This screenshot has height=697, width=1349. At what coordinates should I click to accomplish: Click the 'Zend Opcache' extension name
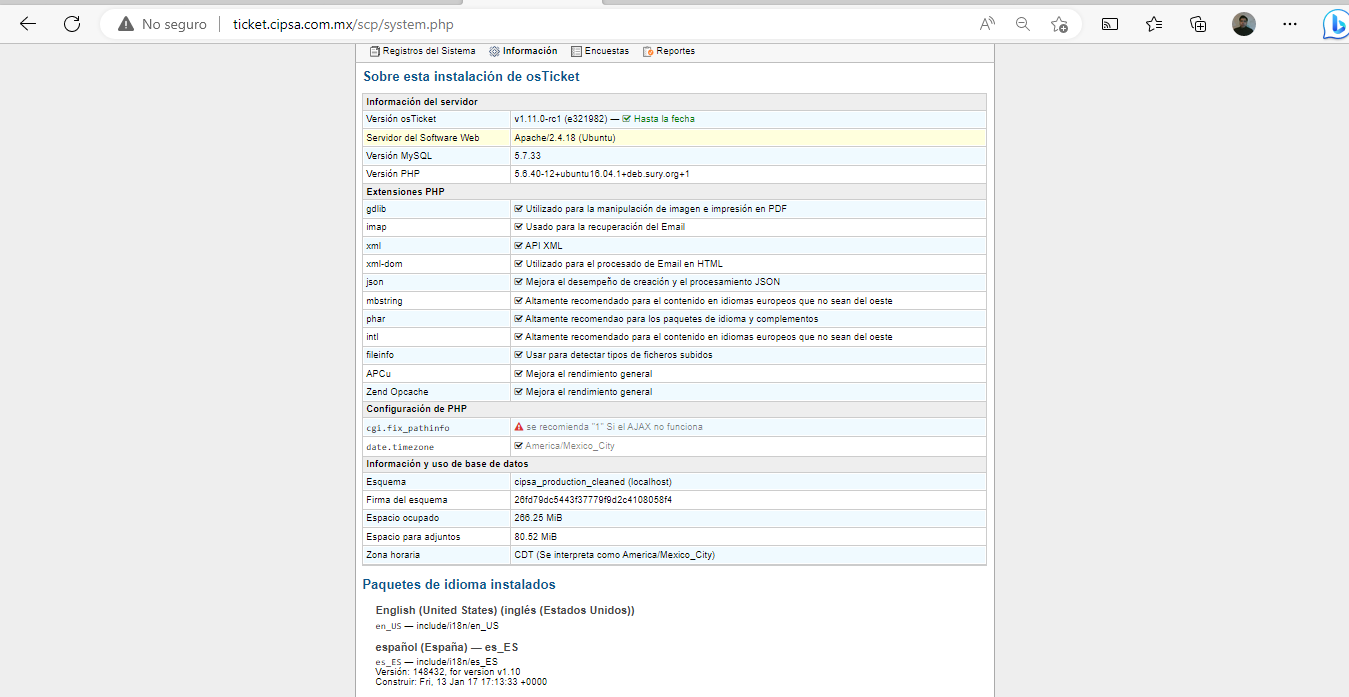coord(397,392)
